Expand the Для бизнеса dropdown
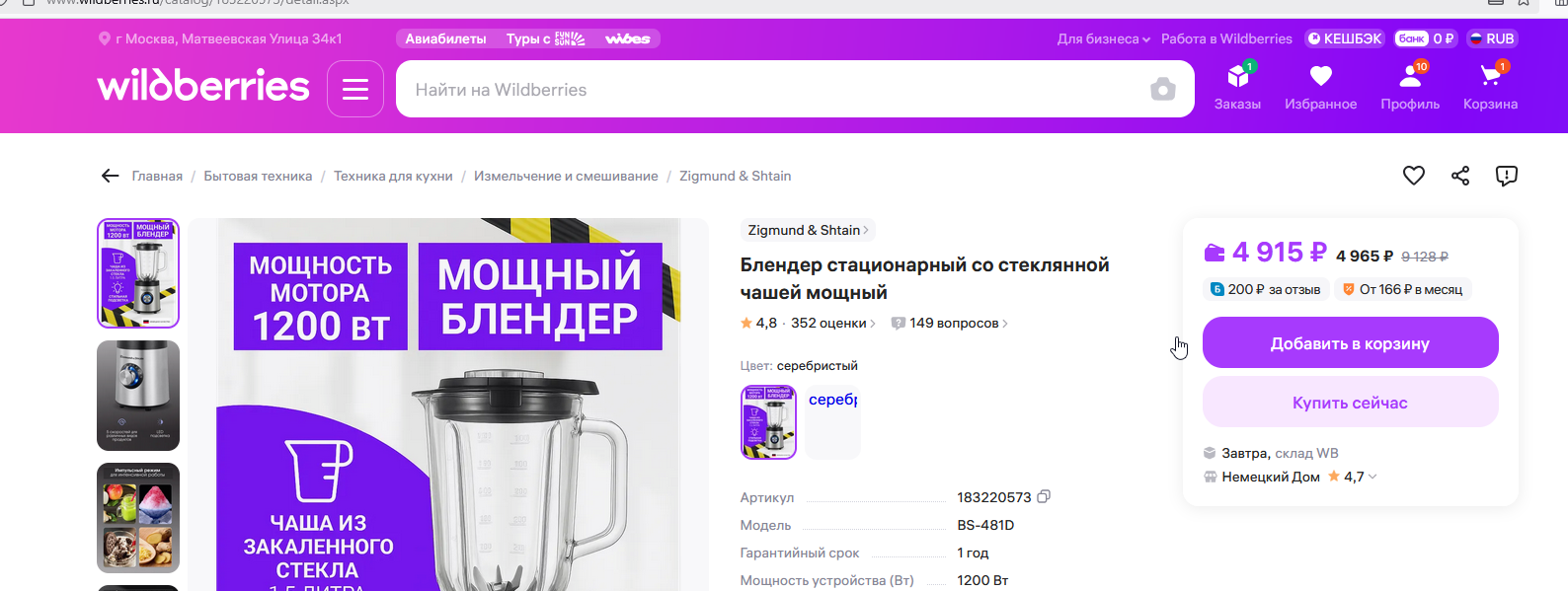1568x591 pixels. 1103,38
